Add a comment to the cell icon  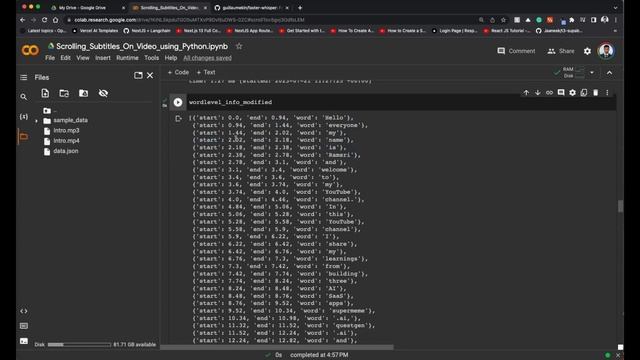(561, 93)
